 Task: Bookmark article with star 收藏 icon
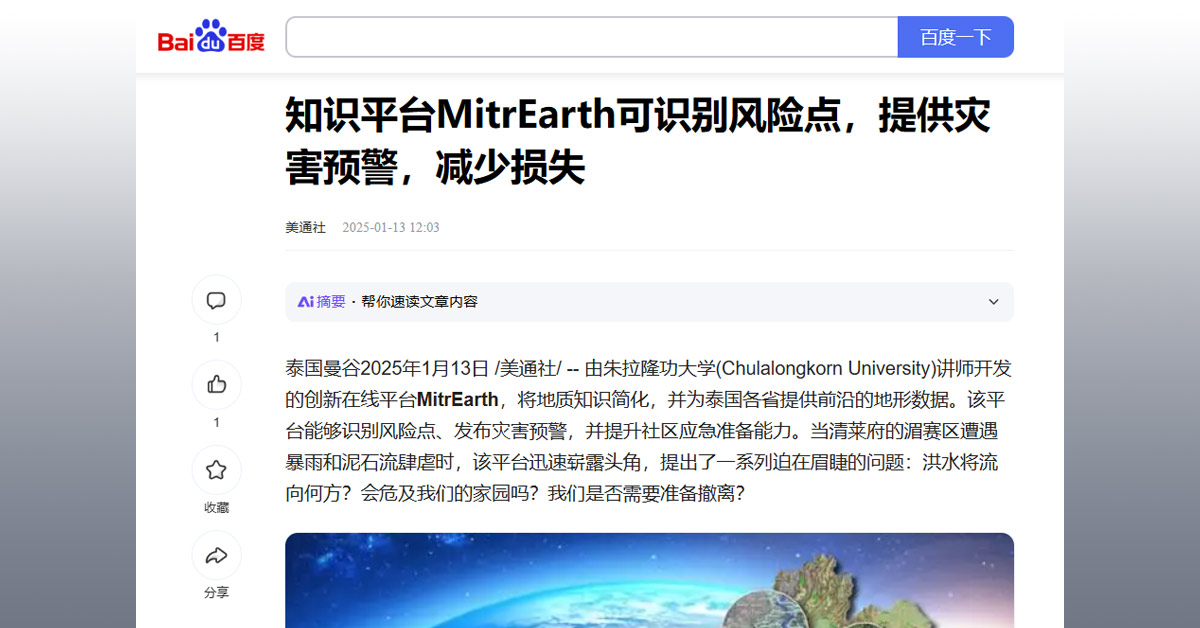click(216, 470)
